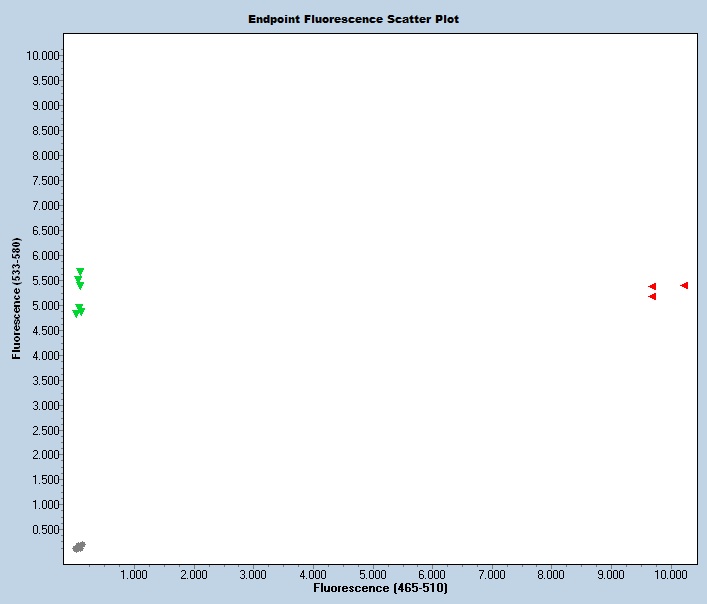The width and height of the screenshot is (707, 604).
Task: Select the rightmost red triangle marker
Action: (684, 286)
